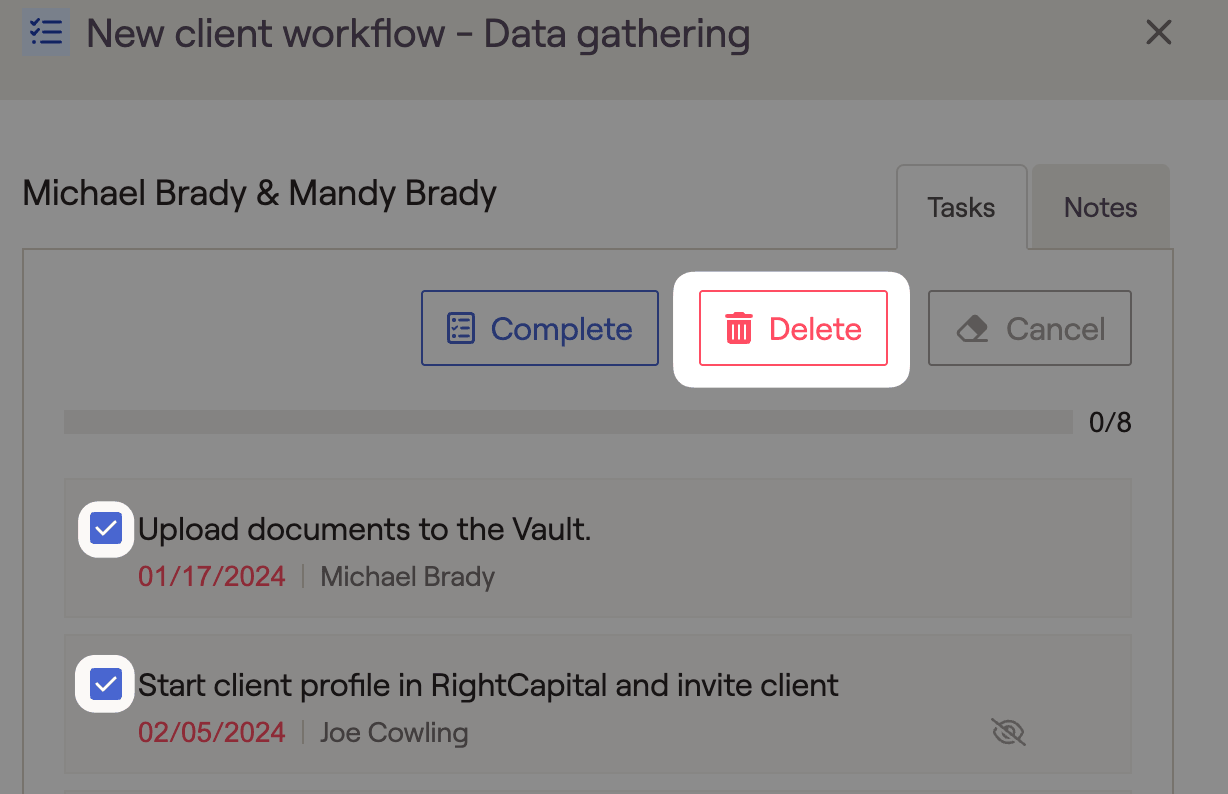Select the Joe Cowling assignee label
Viewport: 1228px width, 794px height.
394,733
